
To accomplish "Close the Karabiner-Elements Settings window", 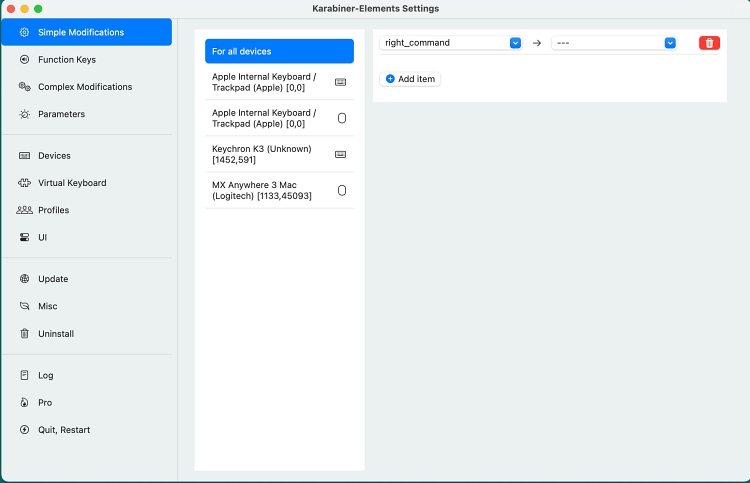I will pyautogui.click(x=11, y=9).
